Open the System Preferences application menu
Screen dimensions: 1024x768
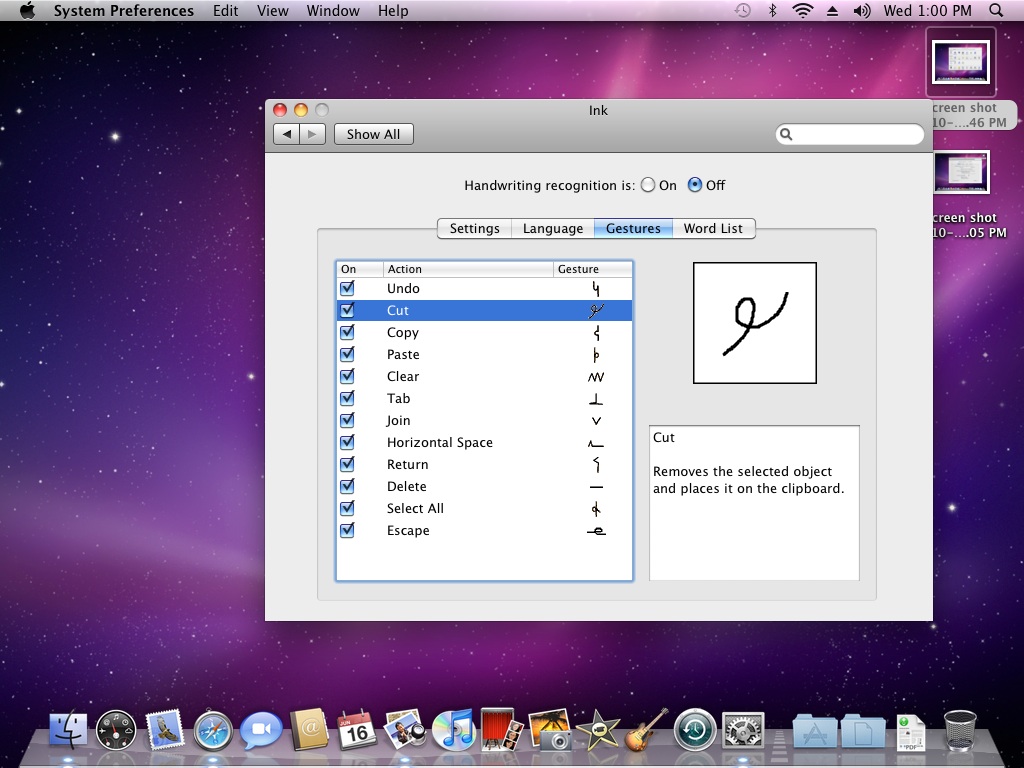coord(123,10)
